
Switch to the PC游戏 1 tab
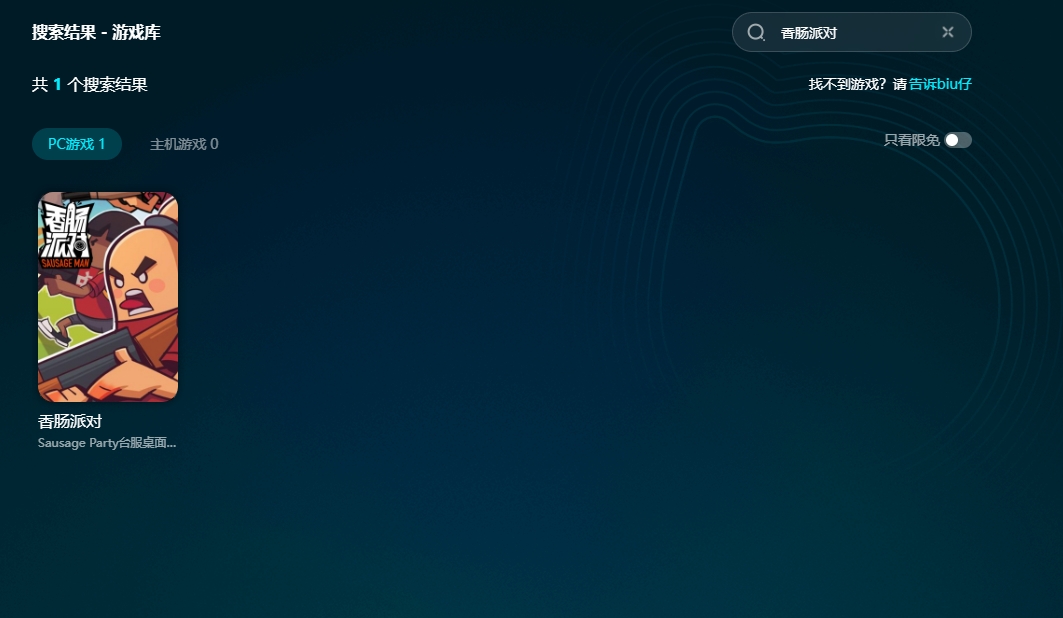tap(76, 144)
